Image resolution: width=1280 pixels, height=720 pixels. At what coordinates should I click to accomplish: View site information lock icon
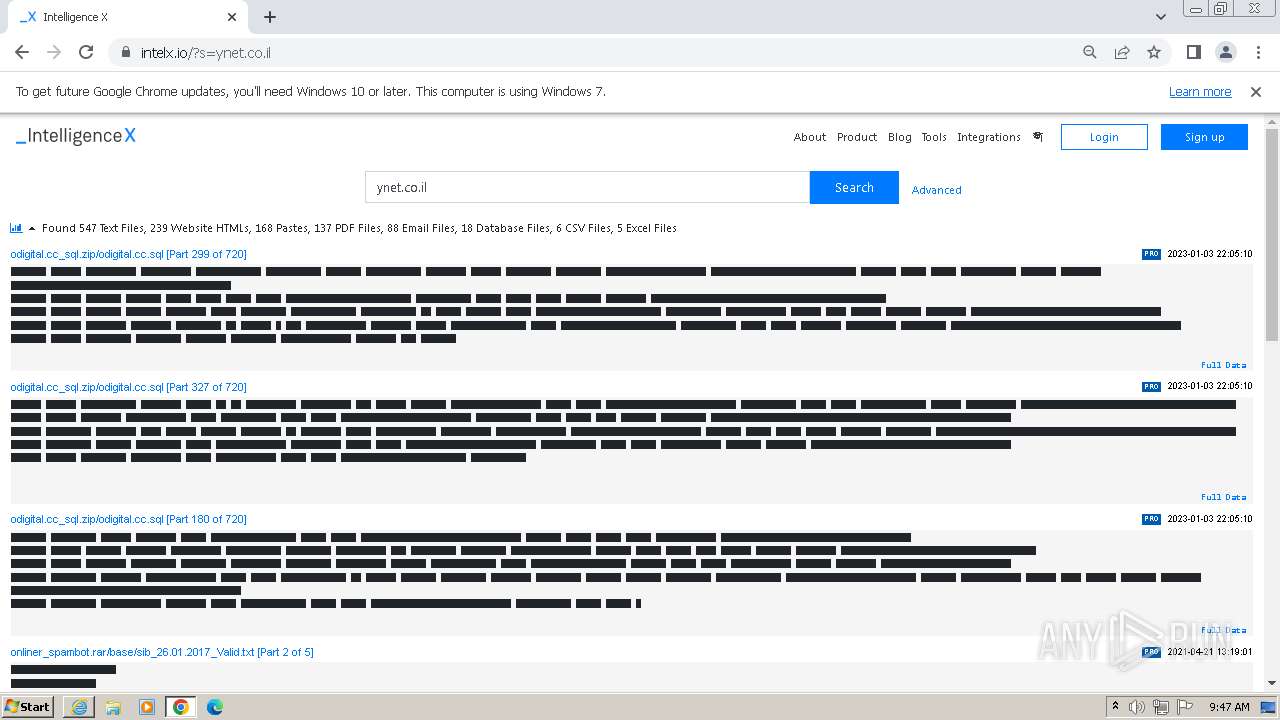click(126, 52)
